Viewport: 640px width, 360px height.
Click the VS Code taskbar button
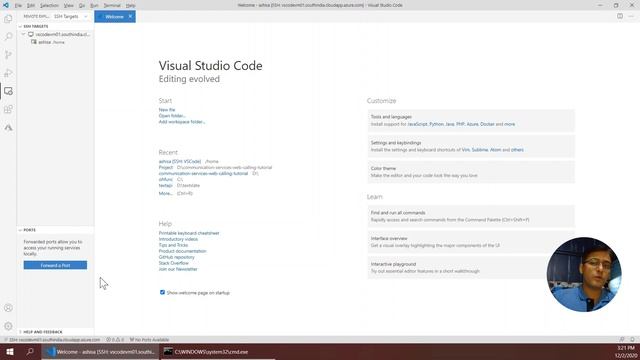(100, 351)
